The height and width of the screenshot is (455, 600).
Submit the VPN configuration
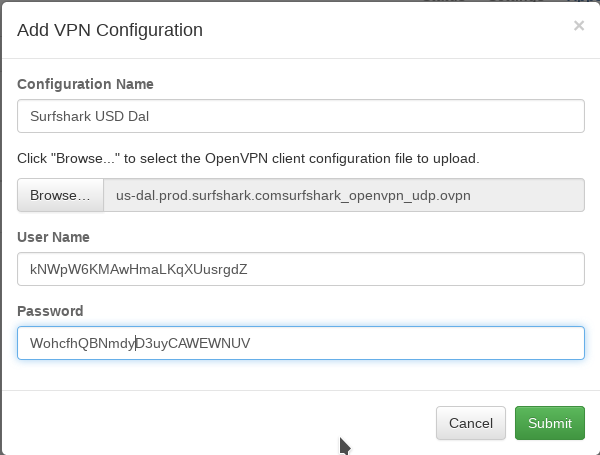[549, 423]
